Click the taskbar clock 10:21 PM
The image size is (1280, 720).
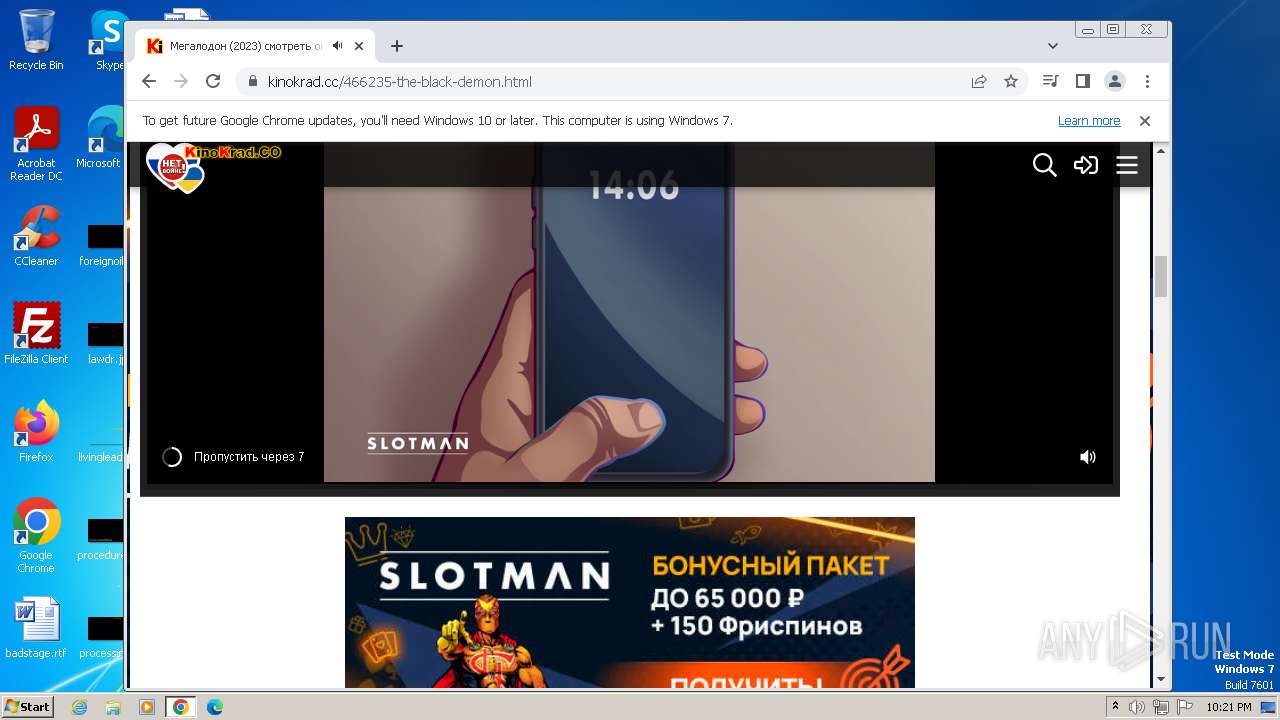(1229, 707)
